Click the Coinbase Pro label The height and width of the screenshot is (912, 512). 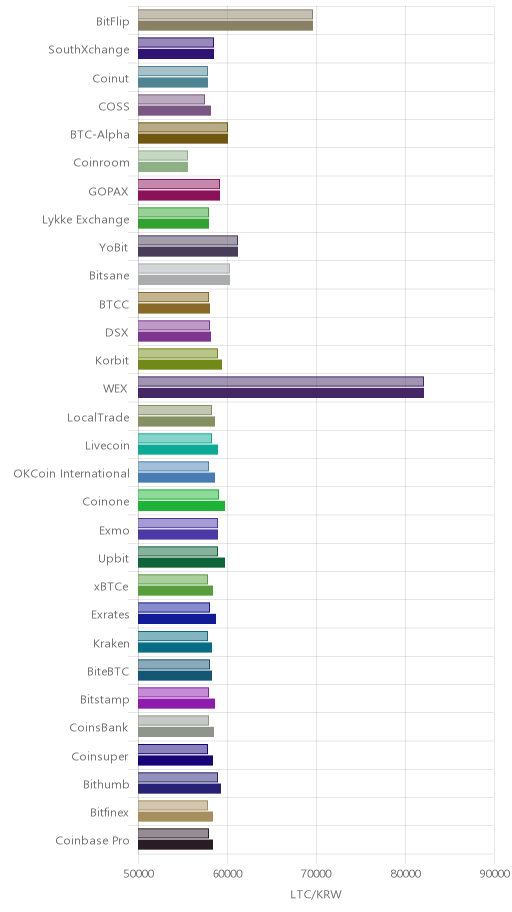93,840
